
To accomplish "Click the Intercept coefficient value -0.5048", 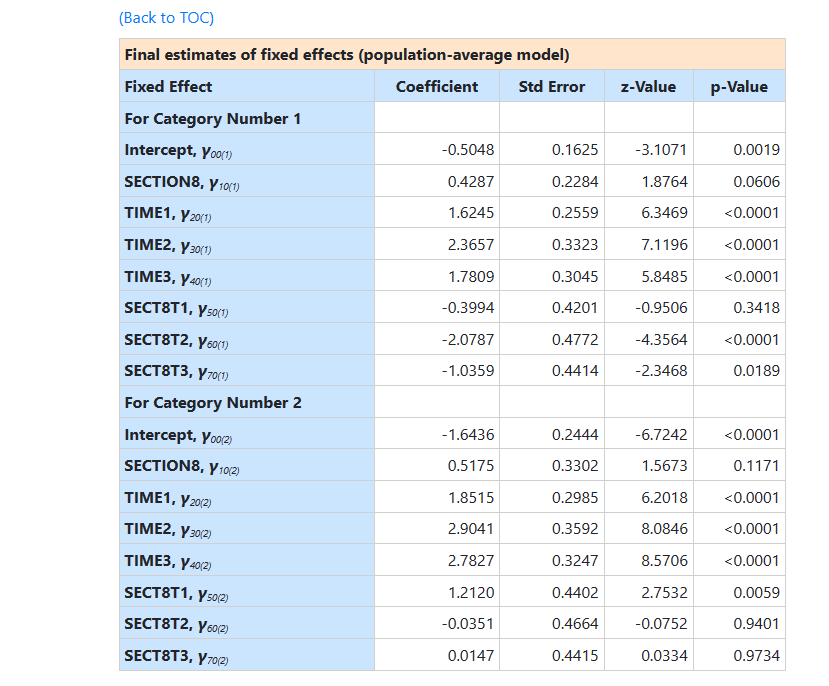I will pos(468,150).
